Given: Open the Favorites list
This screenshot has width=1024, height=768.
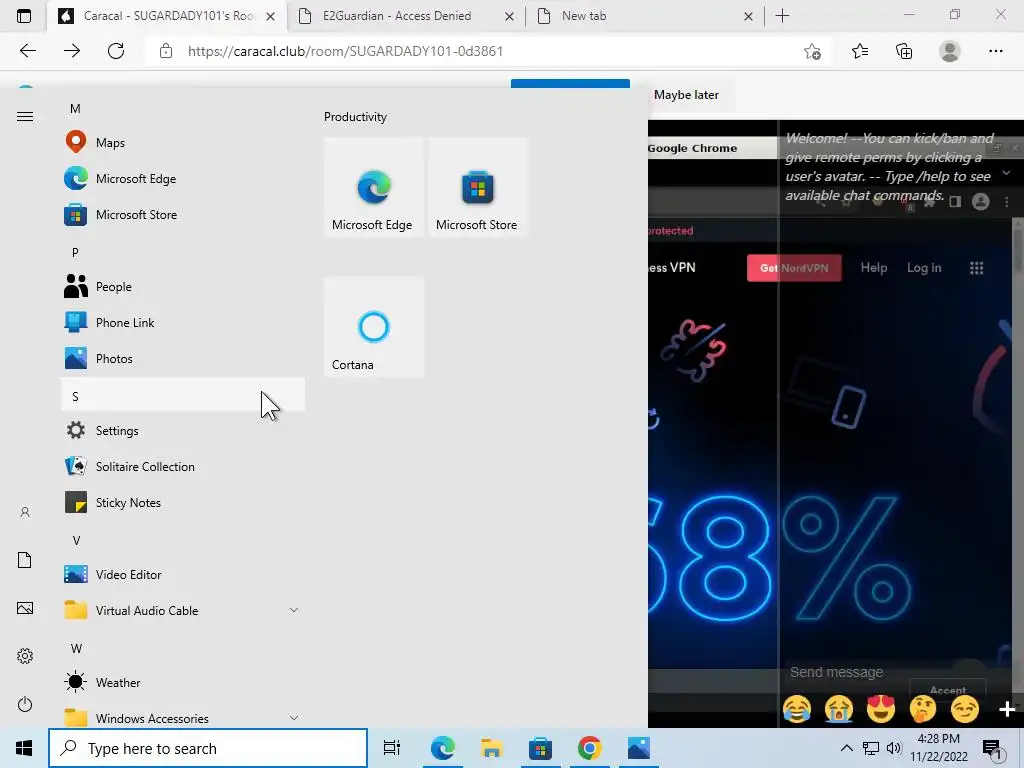Looking at the screenshot, I should 859,51.
